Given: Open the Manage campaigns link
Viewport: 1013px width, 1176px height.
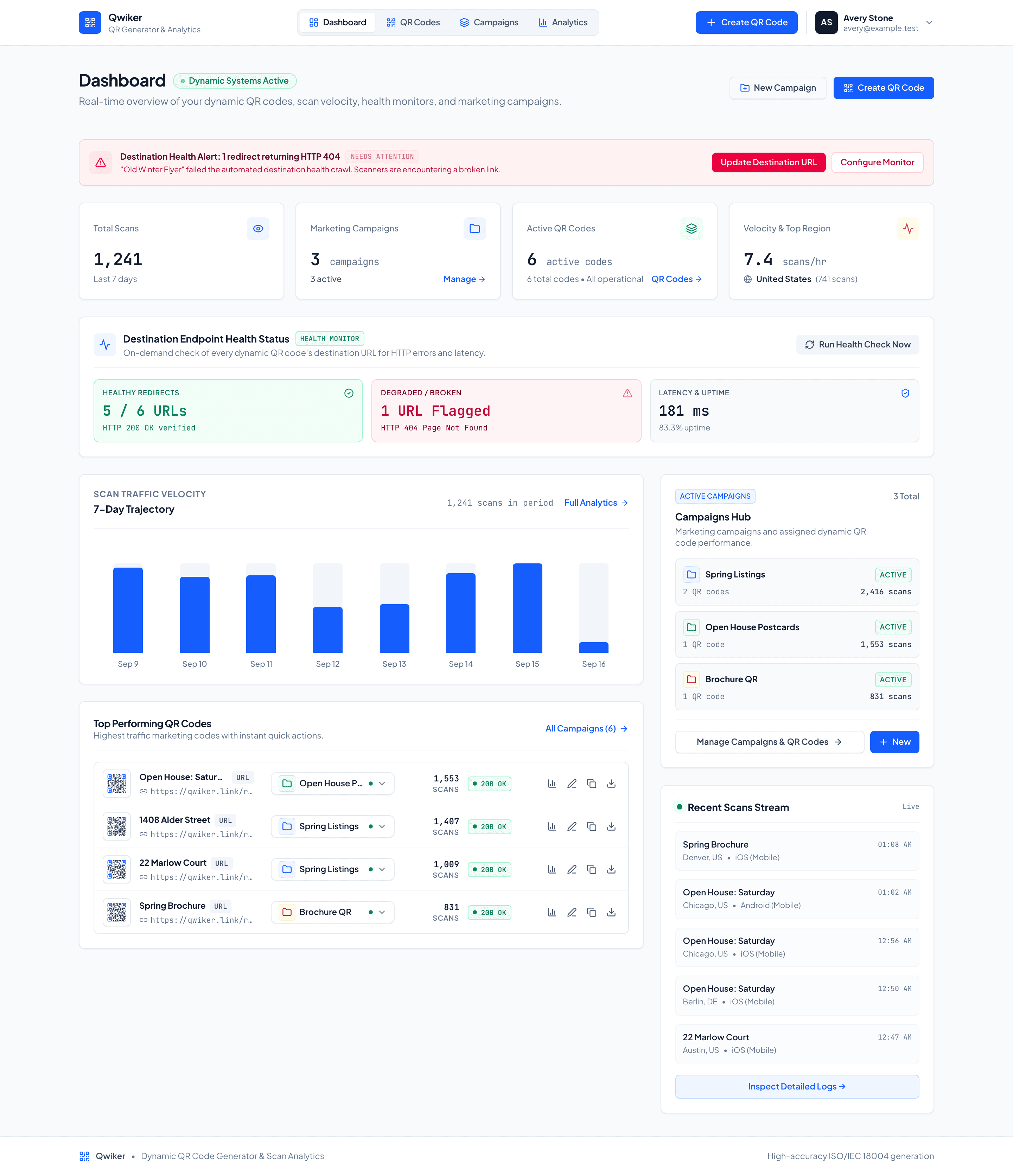Looking at the screenshot, I should 464,279.
